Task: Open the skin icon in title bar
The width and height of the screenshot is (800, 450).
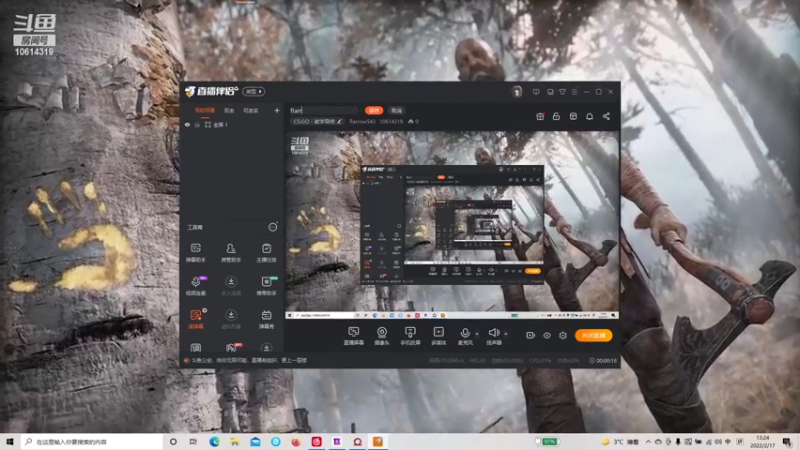Action: [x=562, y=92]
